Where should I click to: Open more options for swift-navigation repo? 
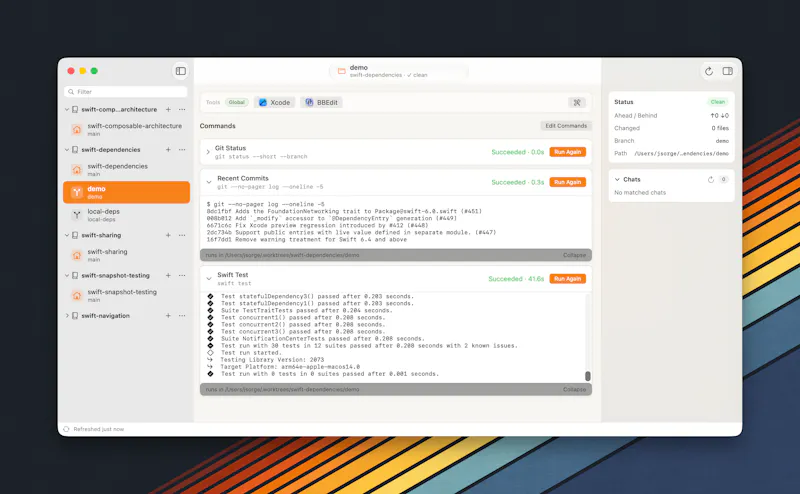(x=182, y=316)
